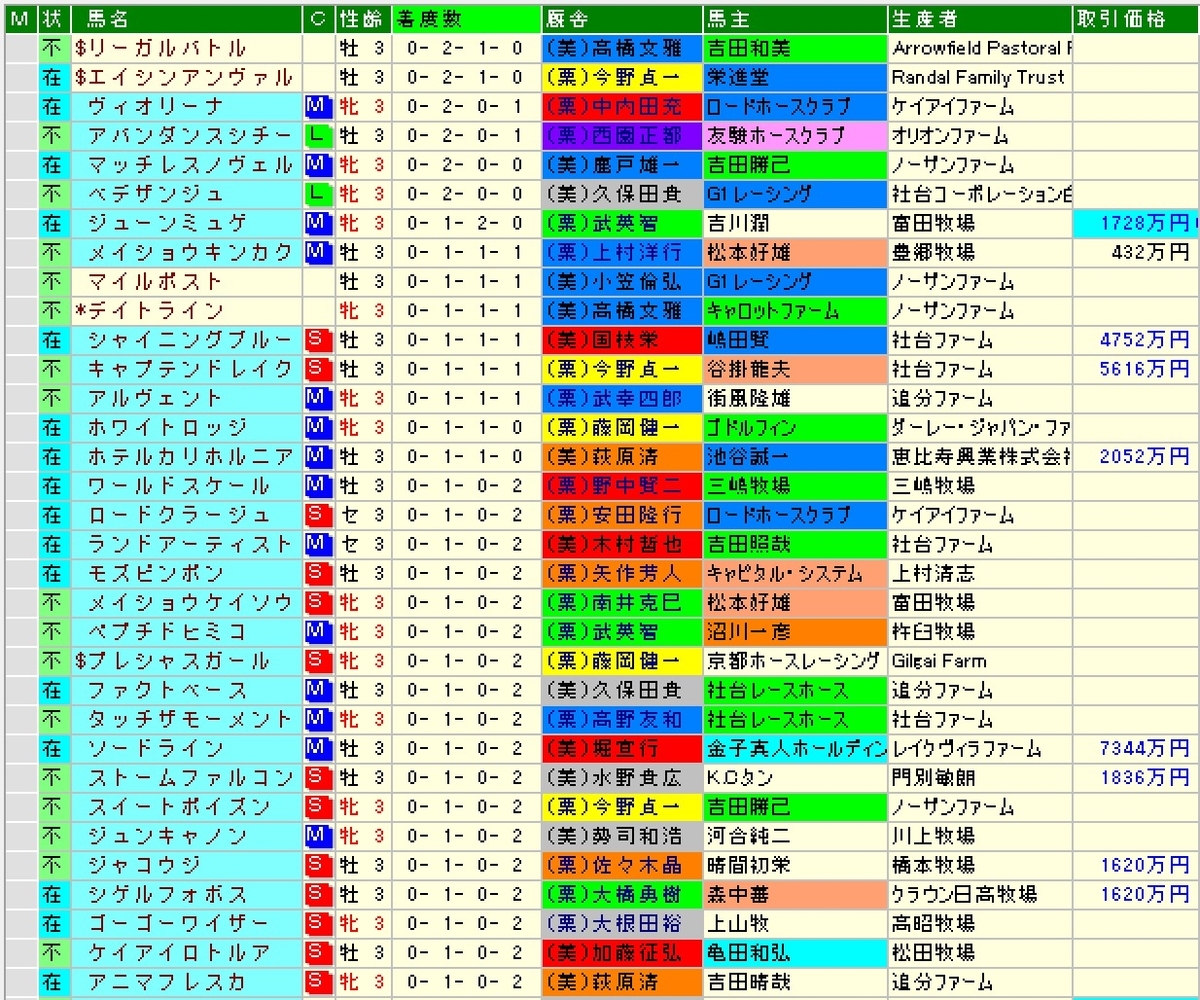Select the M badge in マッチレスノヴェル row

(x=317, y=164)
